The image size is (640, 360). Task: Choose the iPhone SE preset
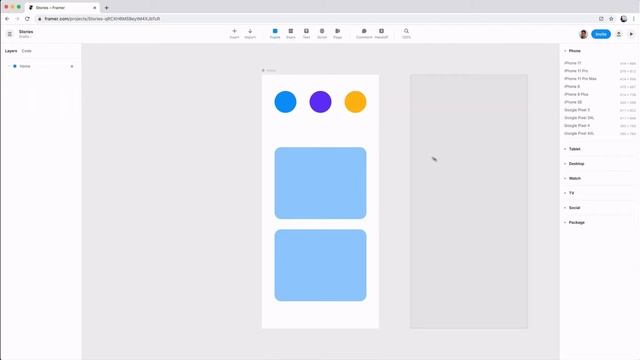tap(600, 102)
